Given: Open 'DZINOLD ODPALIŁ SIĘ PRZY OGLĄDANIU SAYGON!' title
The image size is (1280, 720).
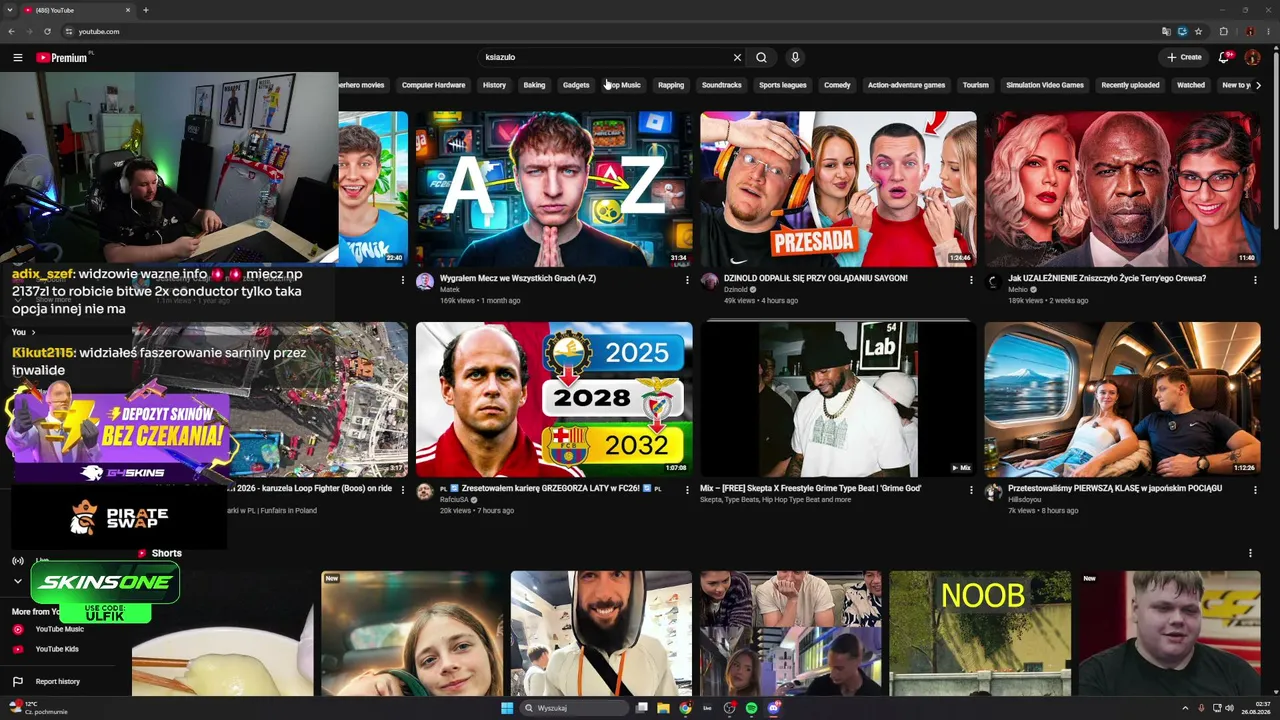Looking at the screenshot, I should click(816, 278).
